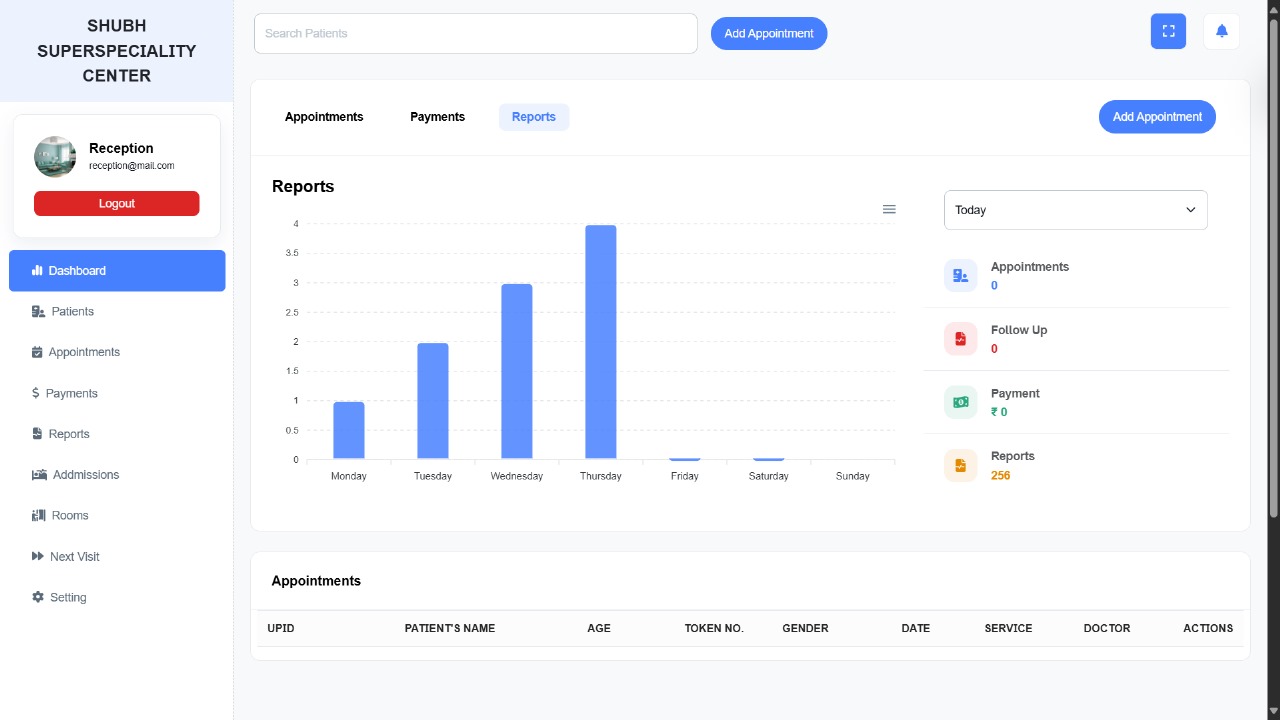Click Add Appointment in the tabs card
This screenshot has width=1280, height=720.
pyautogui.click(x=1157, y=117)
